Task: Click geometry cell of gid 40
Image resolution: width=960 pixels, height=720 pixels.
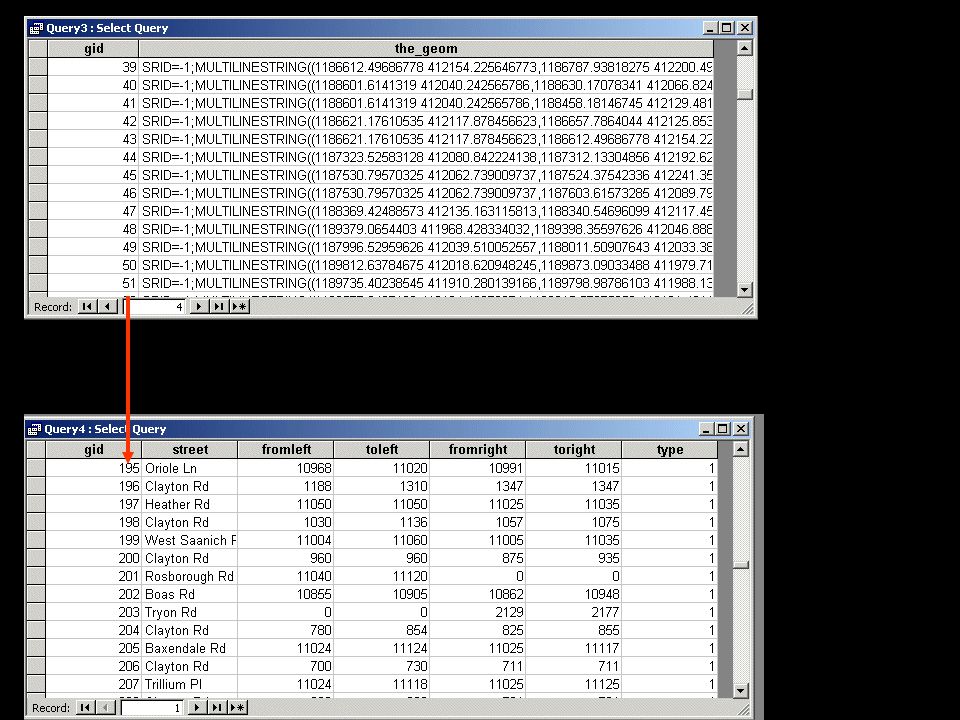Action: tap(426, 85)
